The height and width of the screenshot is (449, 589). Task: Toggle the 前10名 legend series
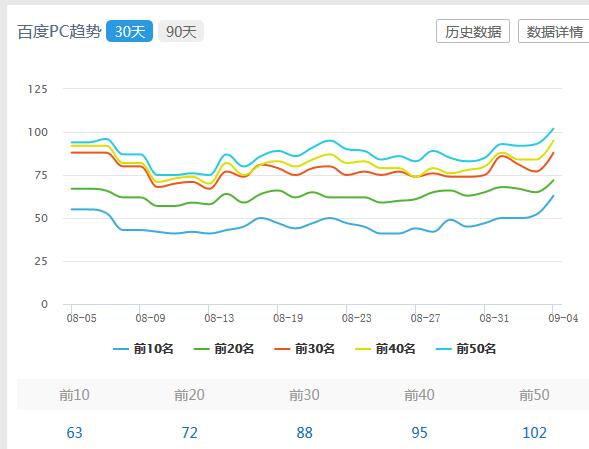click(143, 349)
